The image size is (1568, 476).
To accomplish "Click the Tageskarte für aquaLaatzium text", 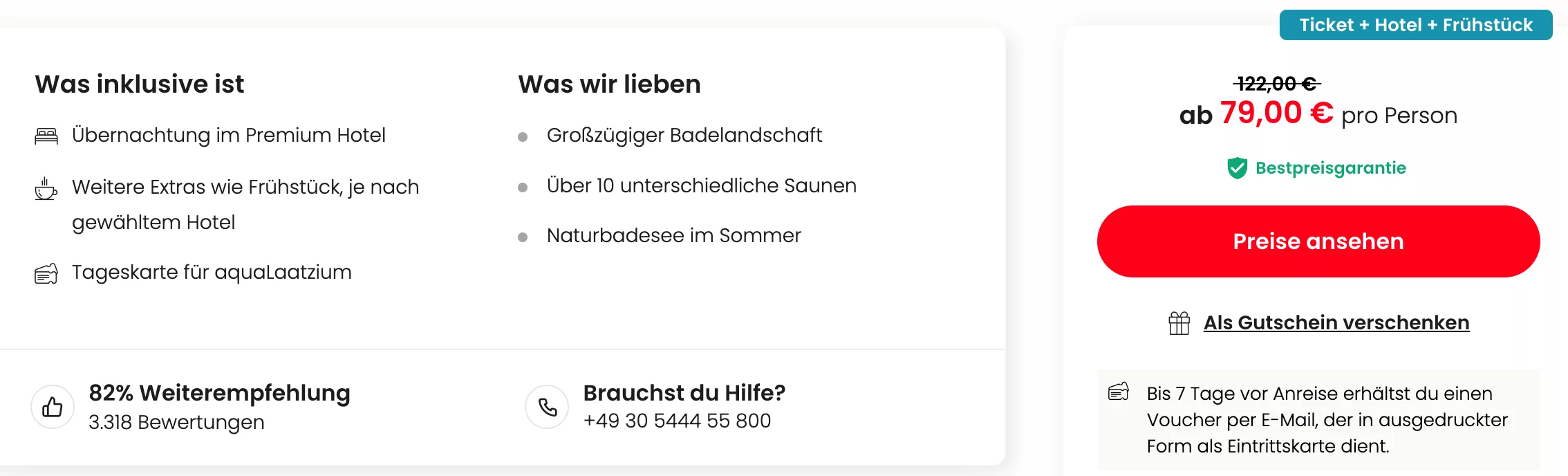I will pos(212,273).
